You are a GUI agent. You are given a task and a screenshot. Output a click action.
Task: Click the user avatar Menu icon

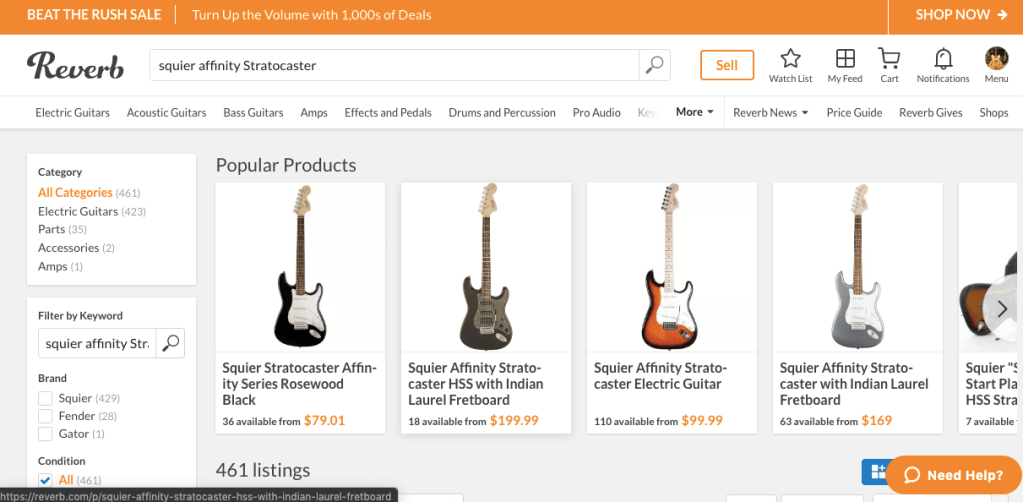(996, 58)
